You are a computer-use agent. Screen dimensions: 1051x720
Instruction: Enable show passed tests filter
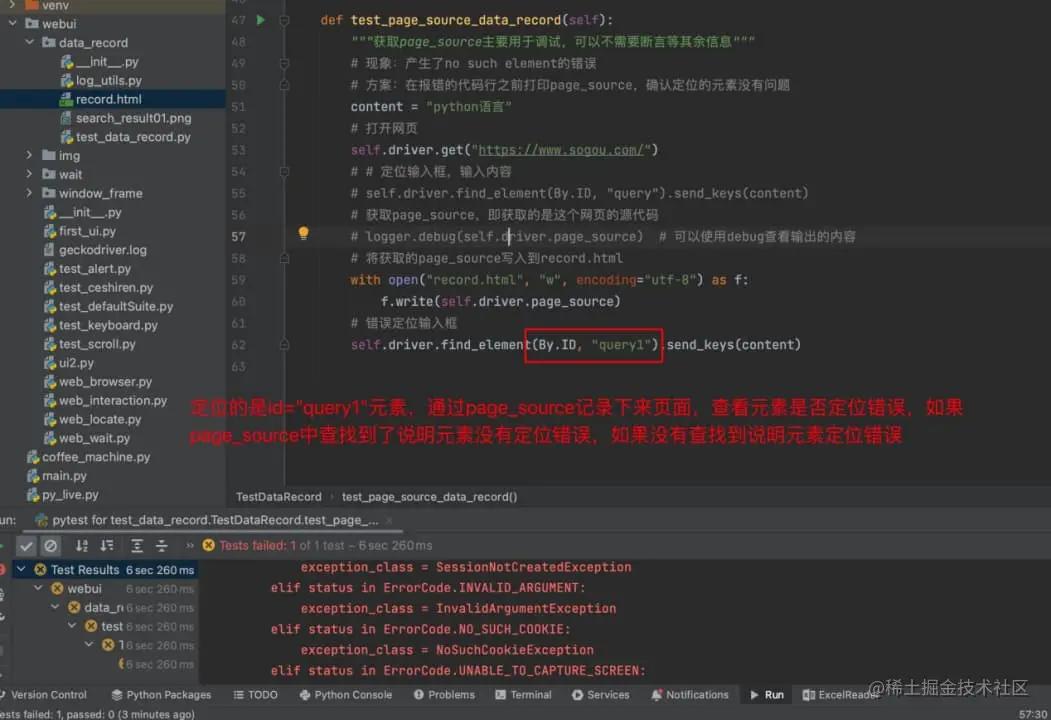(x=27, y=546)
